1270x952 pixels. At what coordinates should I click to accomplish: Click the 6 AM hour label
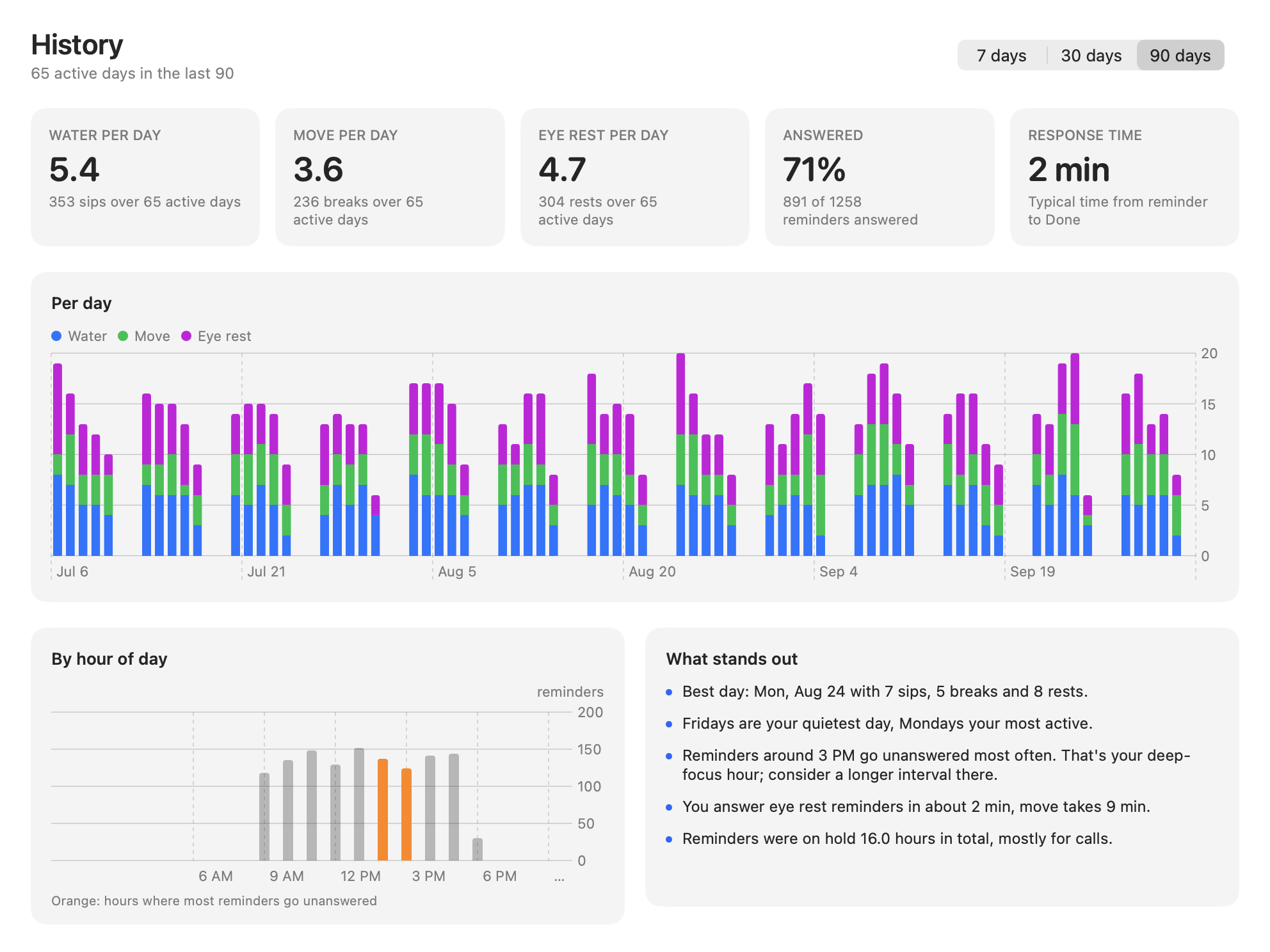click(216, 876)
